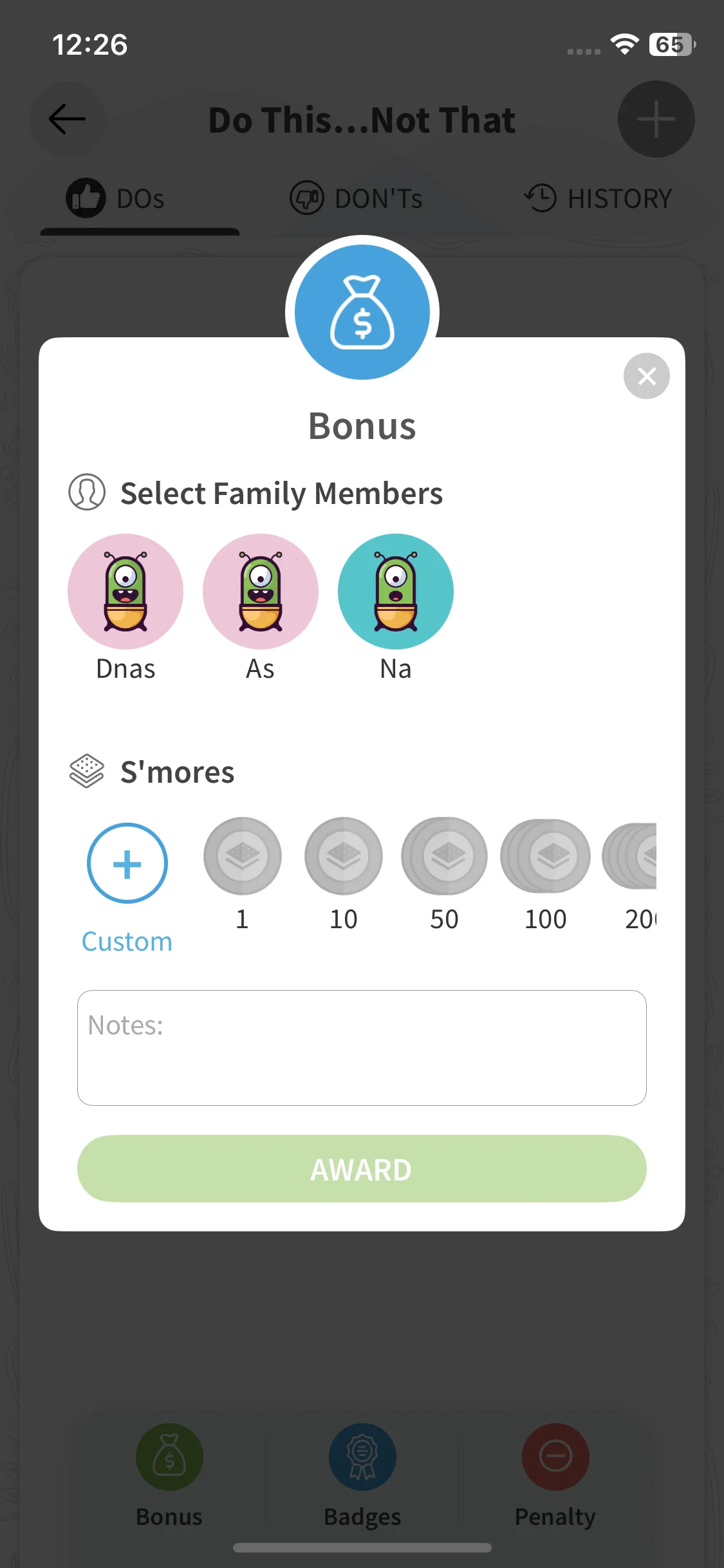Select family member As avatar
Viewport: 724px width, 1568px height.
pyautogui.click(x=261, y=592)
